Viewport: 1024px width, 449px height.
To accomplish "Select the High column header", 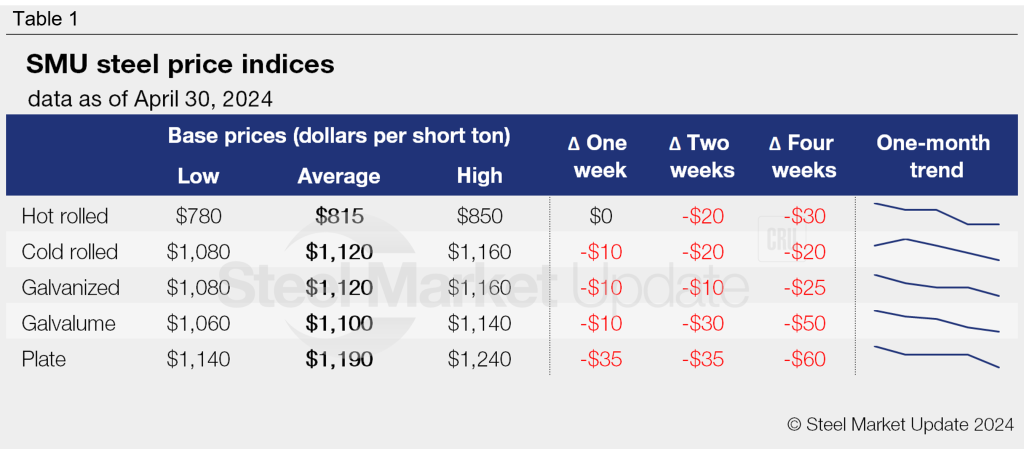I will click(479, 176).
